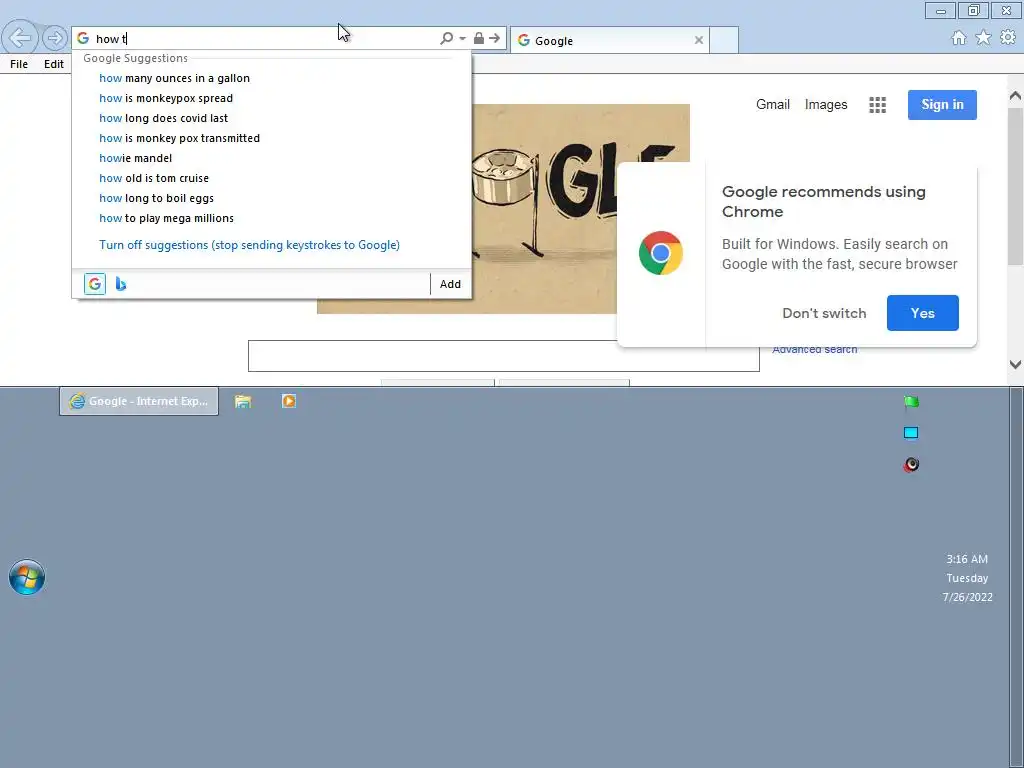Click the Action Center flag tray icon
The height and width of the screenshot is (768, 1024).
click(911, 402)
